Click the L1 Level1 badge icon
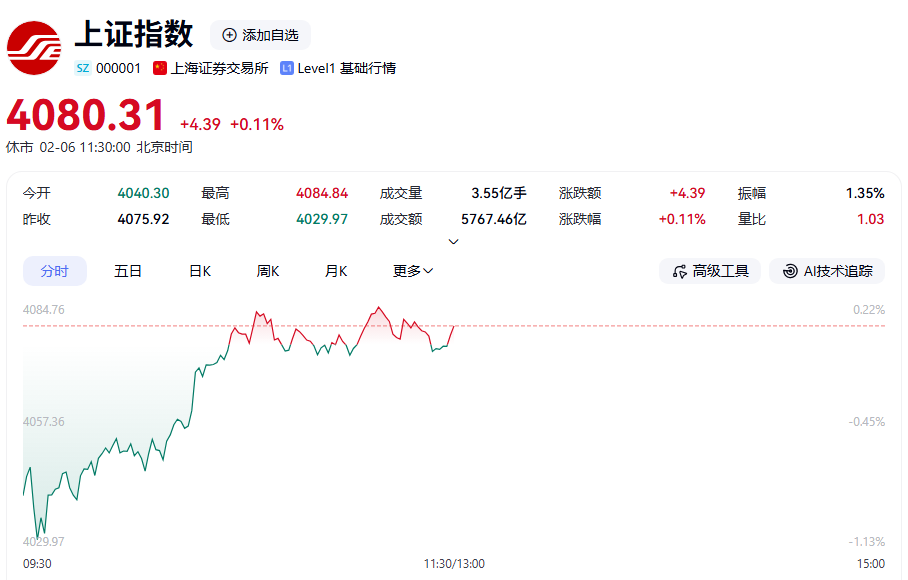The image size is (908, 580). 287,68
